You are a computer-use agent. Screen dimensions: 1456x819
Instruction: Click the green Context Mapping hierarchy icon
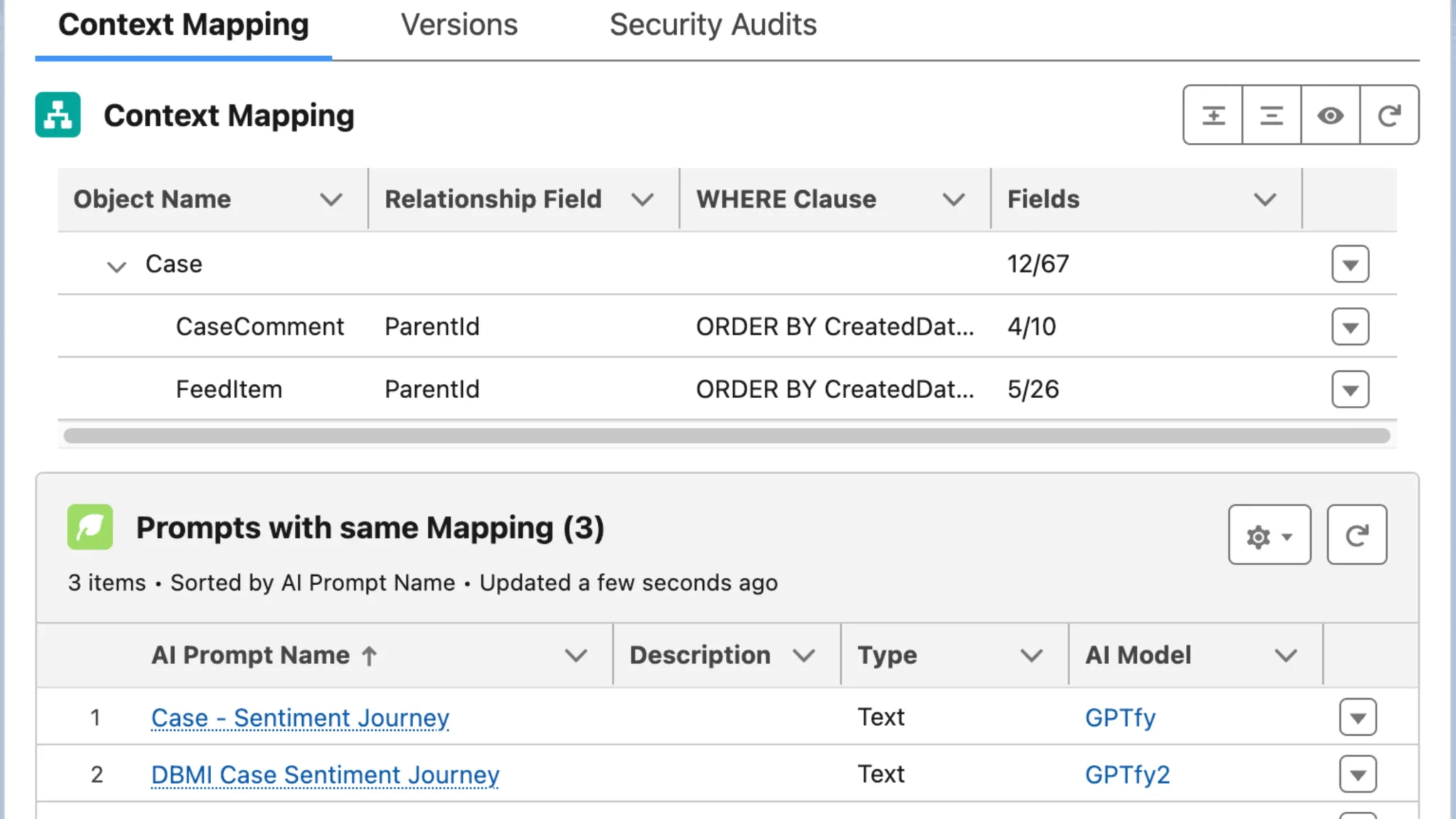pos(58,114)
